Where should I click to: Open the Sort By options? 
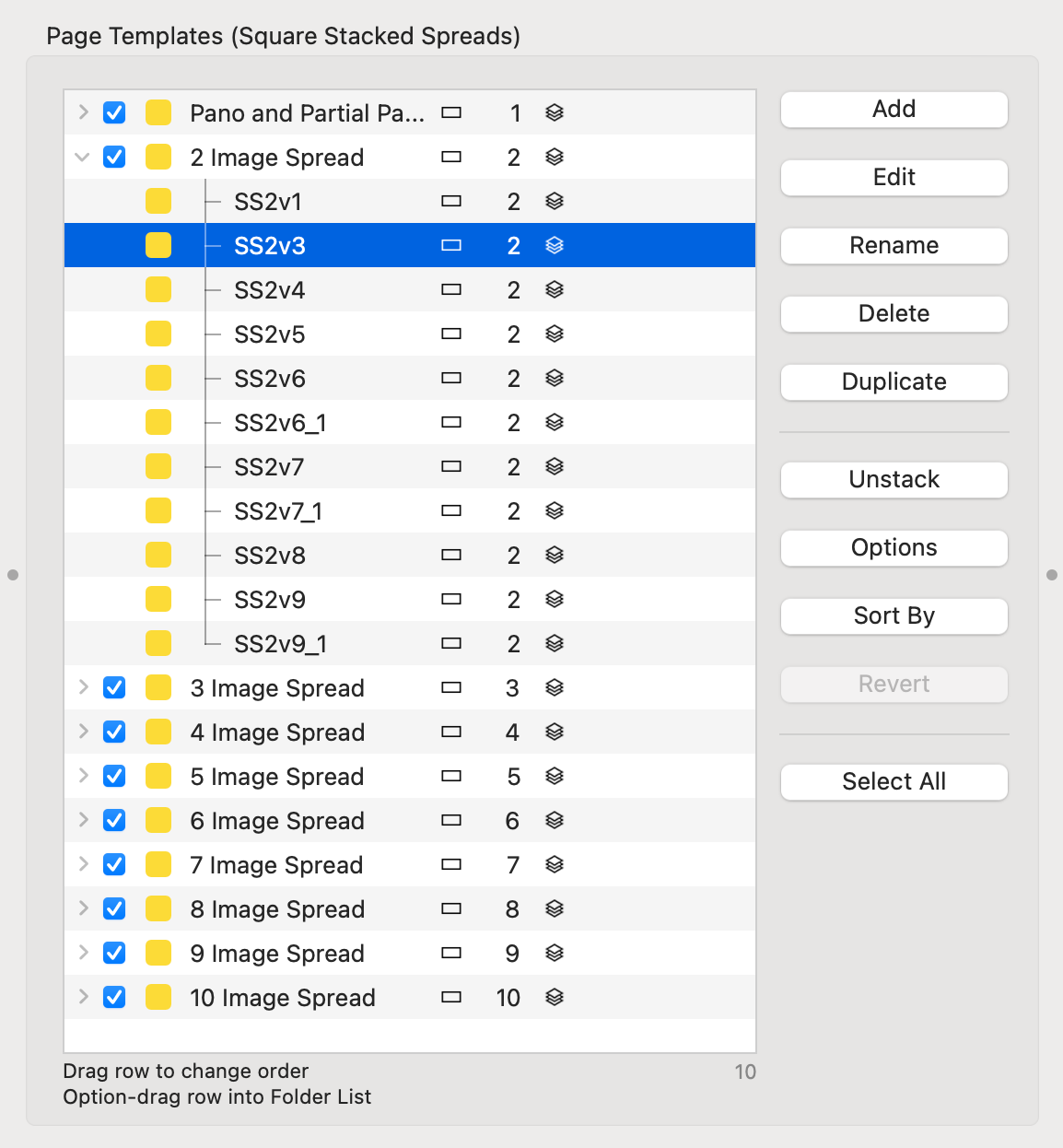pos(894,615)
